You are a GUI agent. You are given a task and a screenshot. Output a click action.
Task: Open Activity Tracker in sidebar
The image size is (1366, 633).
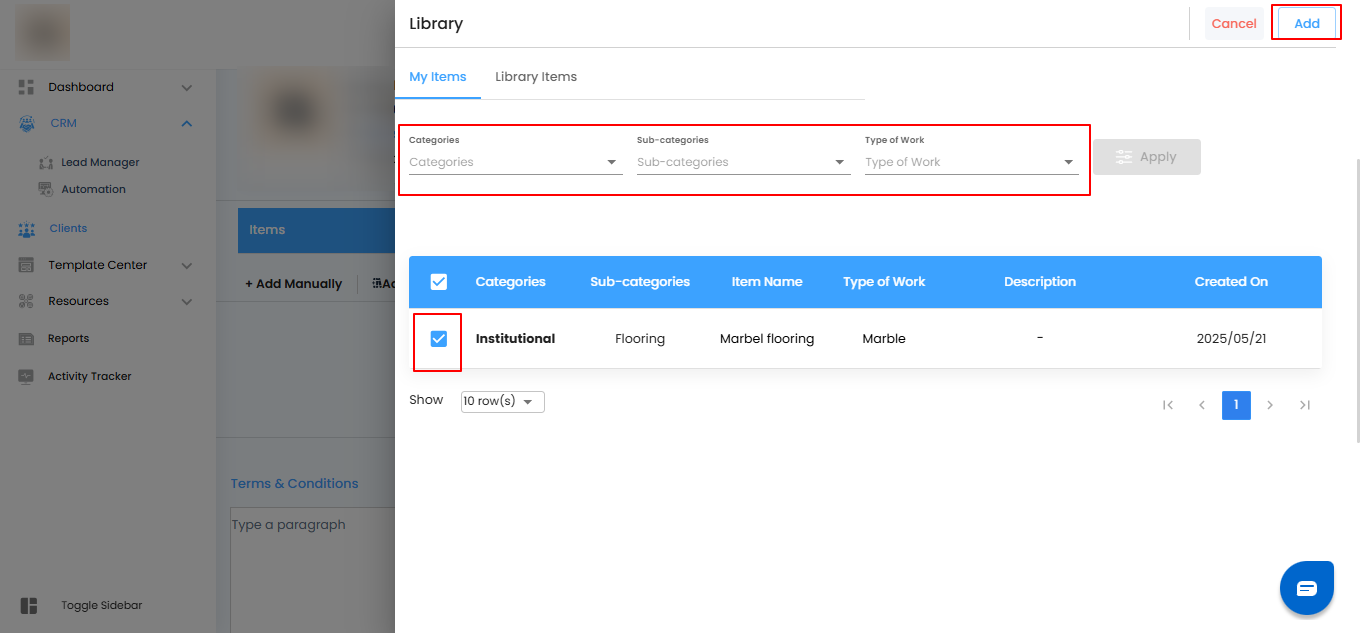[90, 376]
